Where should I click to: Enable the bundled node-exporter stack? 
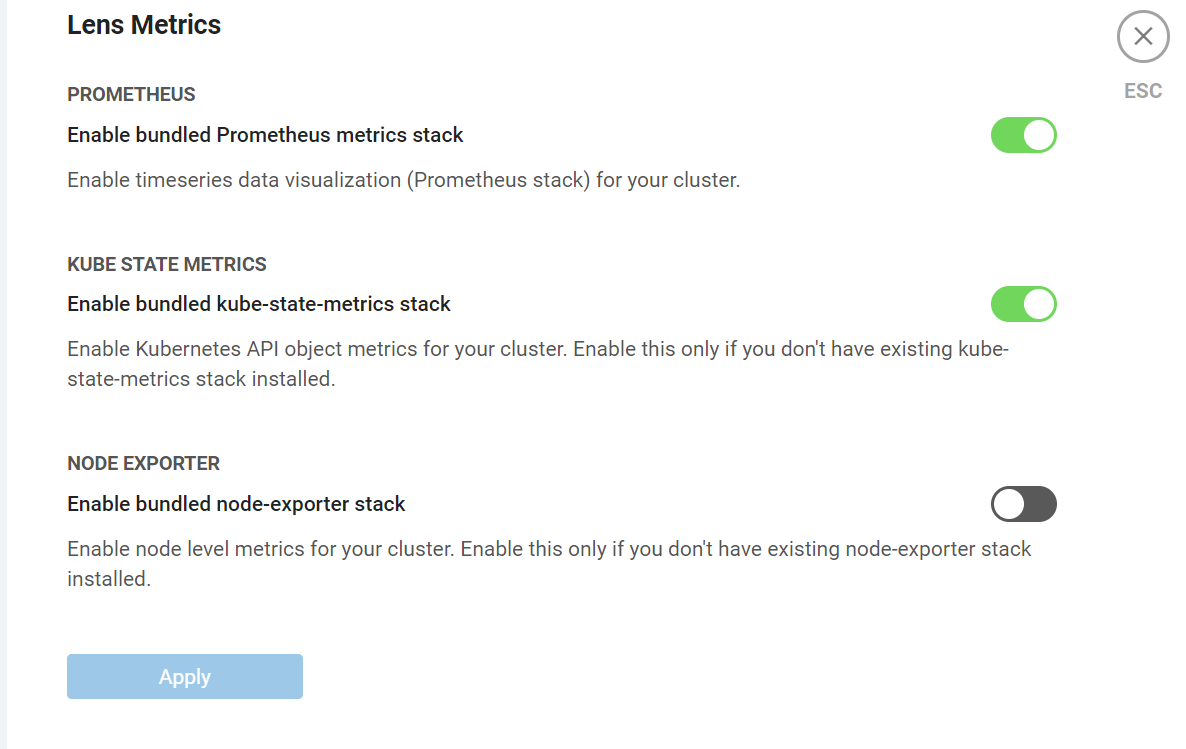coord(1023,504)
